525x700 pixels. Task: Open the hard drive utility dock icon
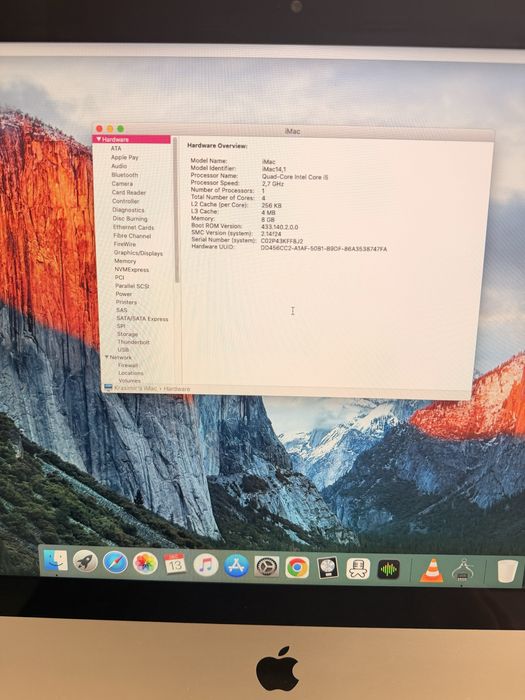(327, 568)
